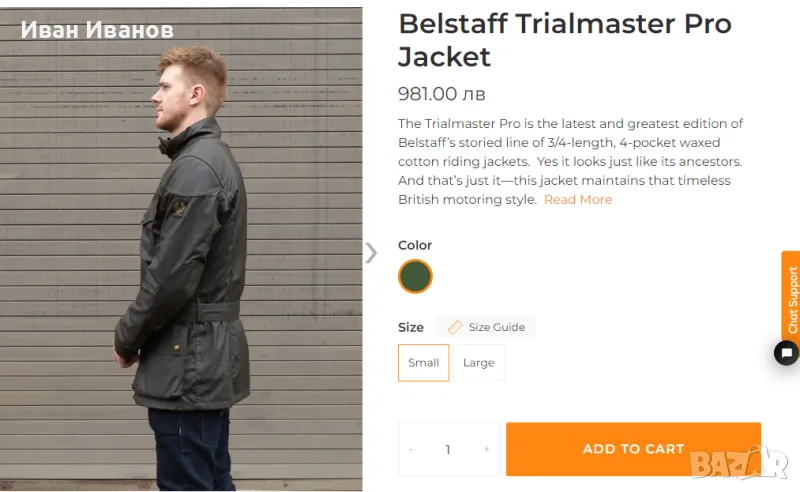Choose the Large size option

478,363
